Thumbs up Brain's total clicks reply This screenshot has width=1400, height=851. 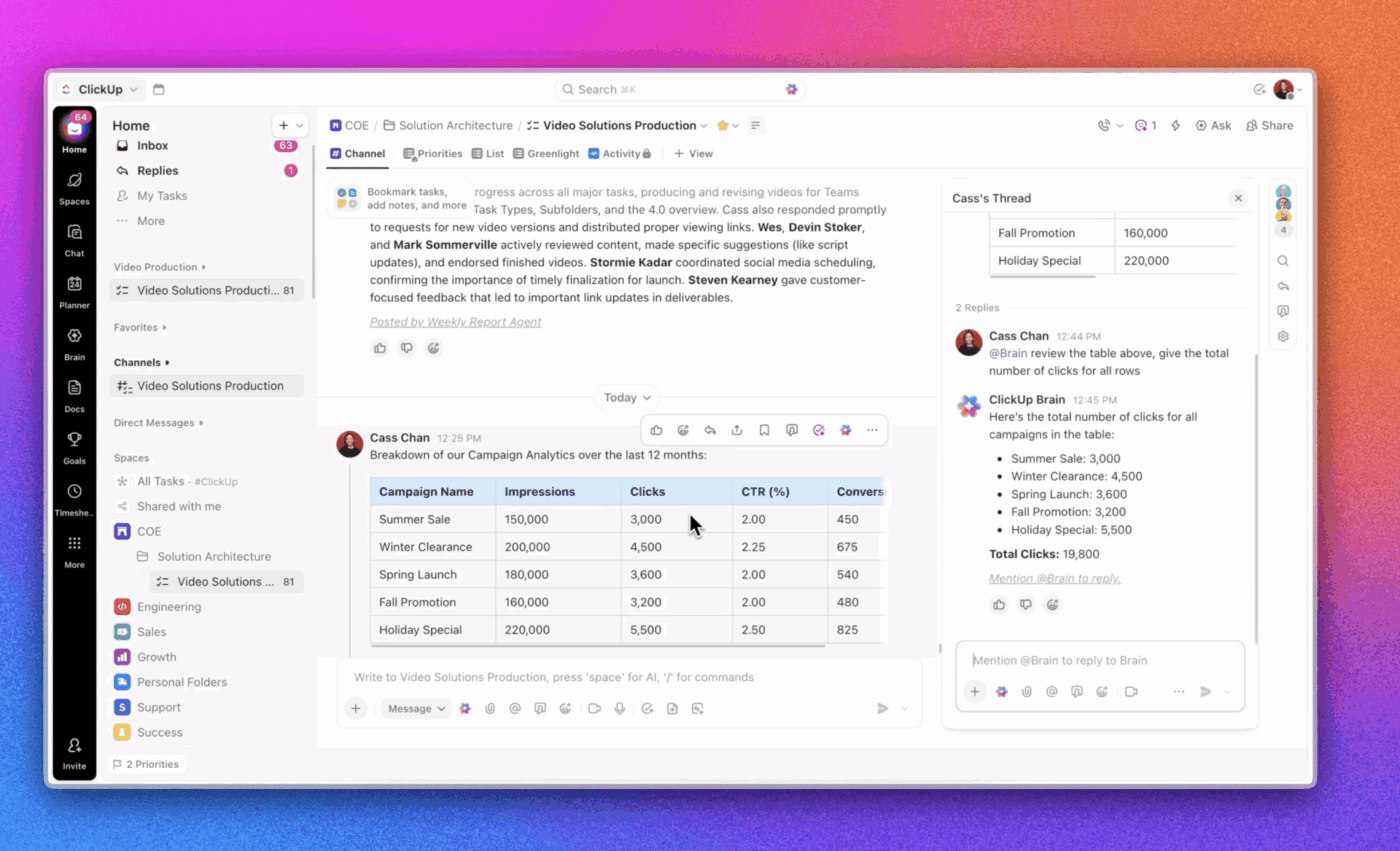click(x=997, y=604)
